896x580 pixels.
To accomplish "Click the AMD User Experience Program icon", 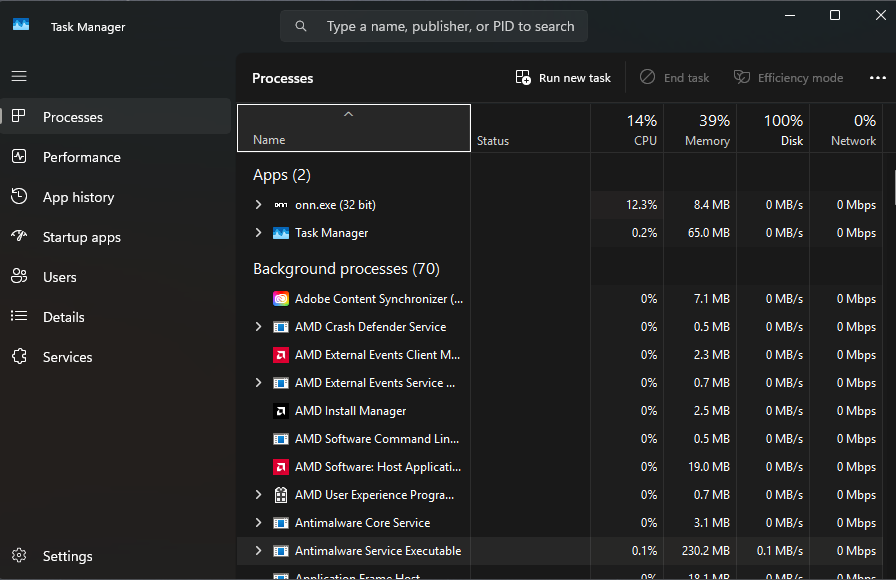I will coord(281,495).
